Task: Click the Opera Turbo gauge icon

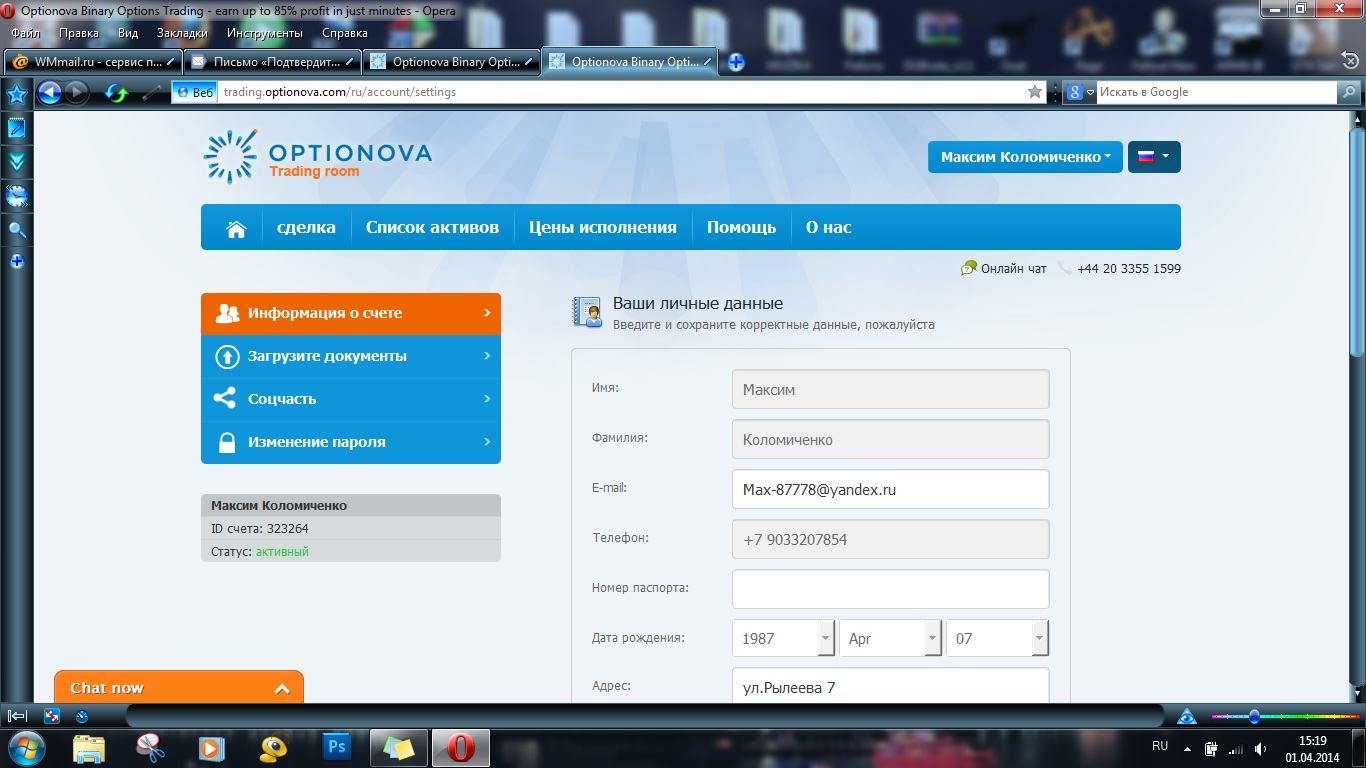Action: click(x=82, y=716)
